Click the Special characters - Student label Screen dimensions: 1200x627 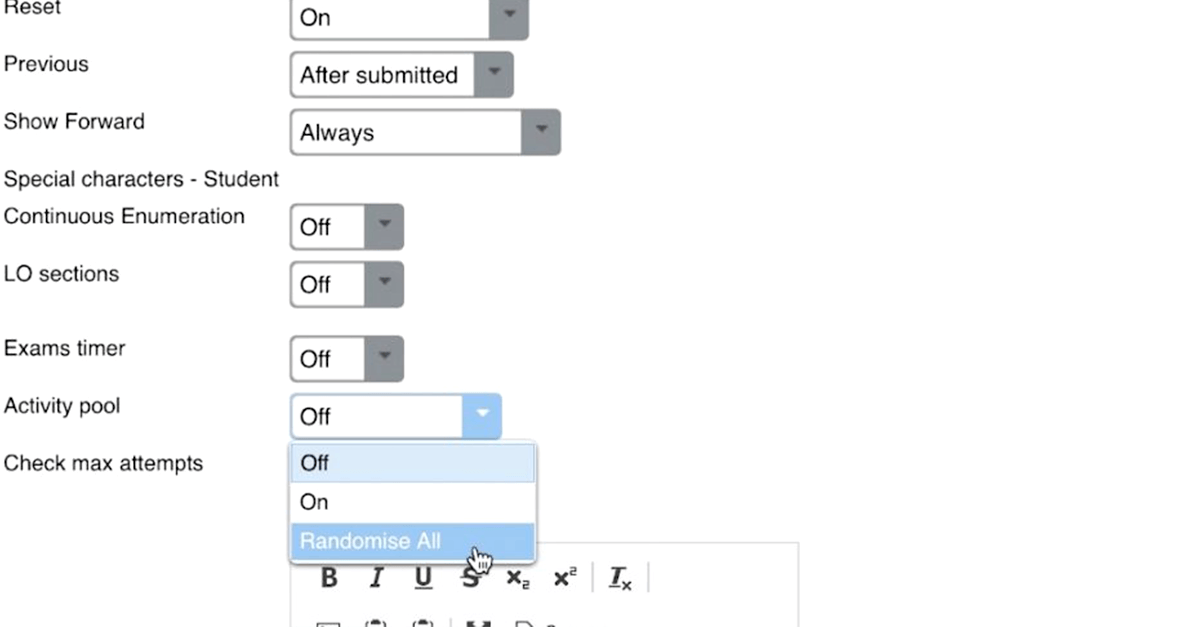point(141,180)
